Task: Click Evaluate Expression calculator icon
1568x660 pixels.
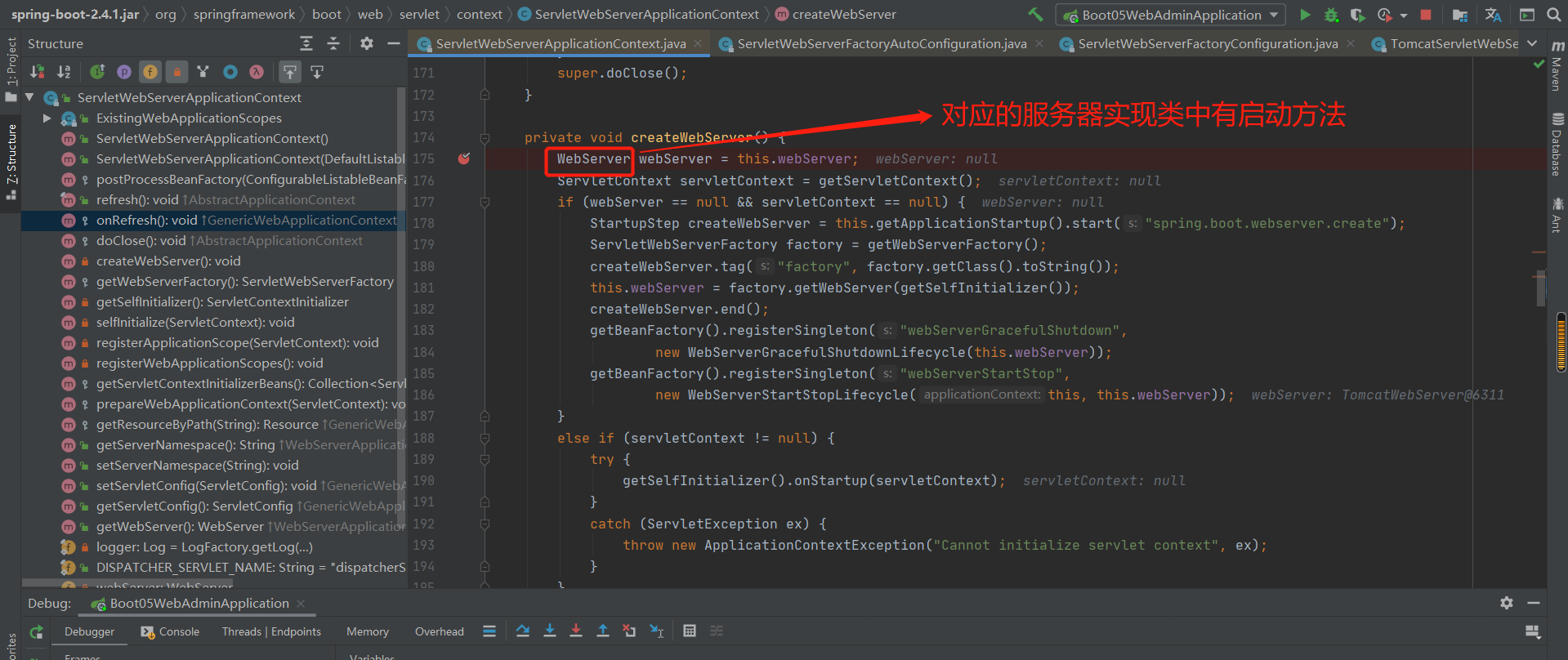Action: click(x=690, y=631)
